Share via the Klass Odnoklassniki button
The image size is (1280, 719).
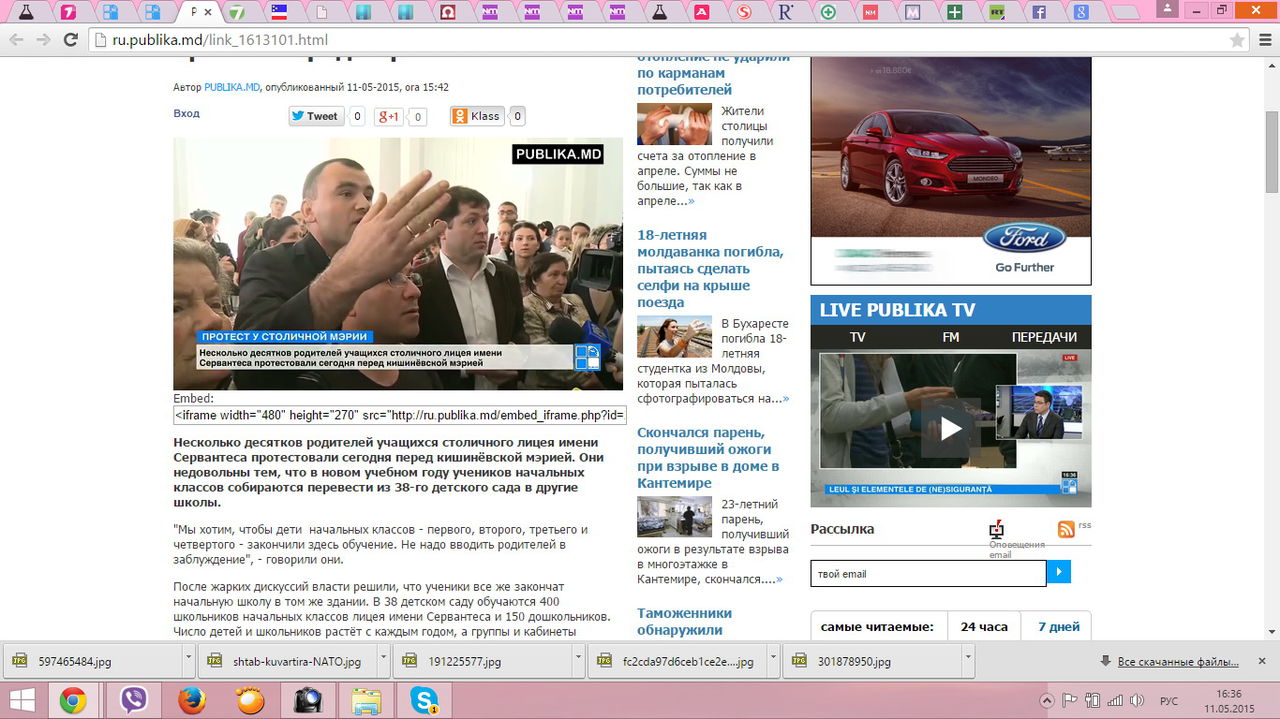click(477, 116)
